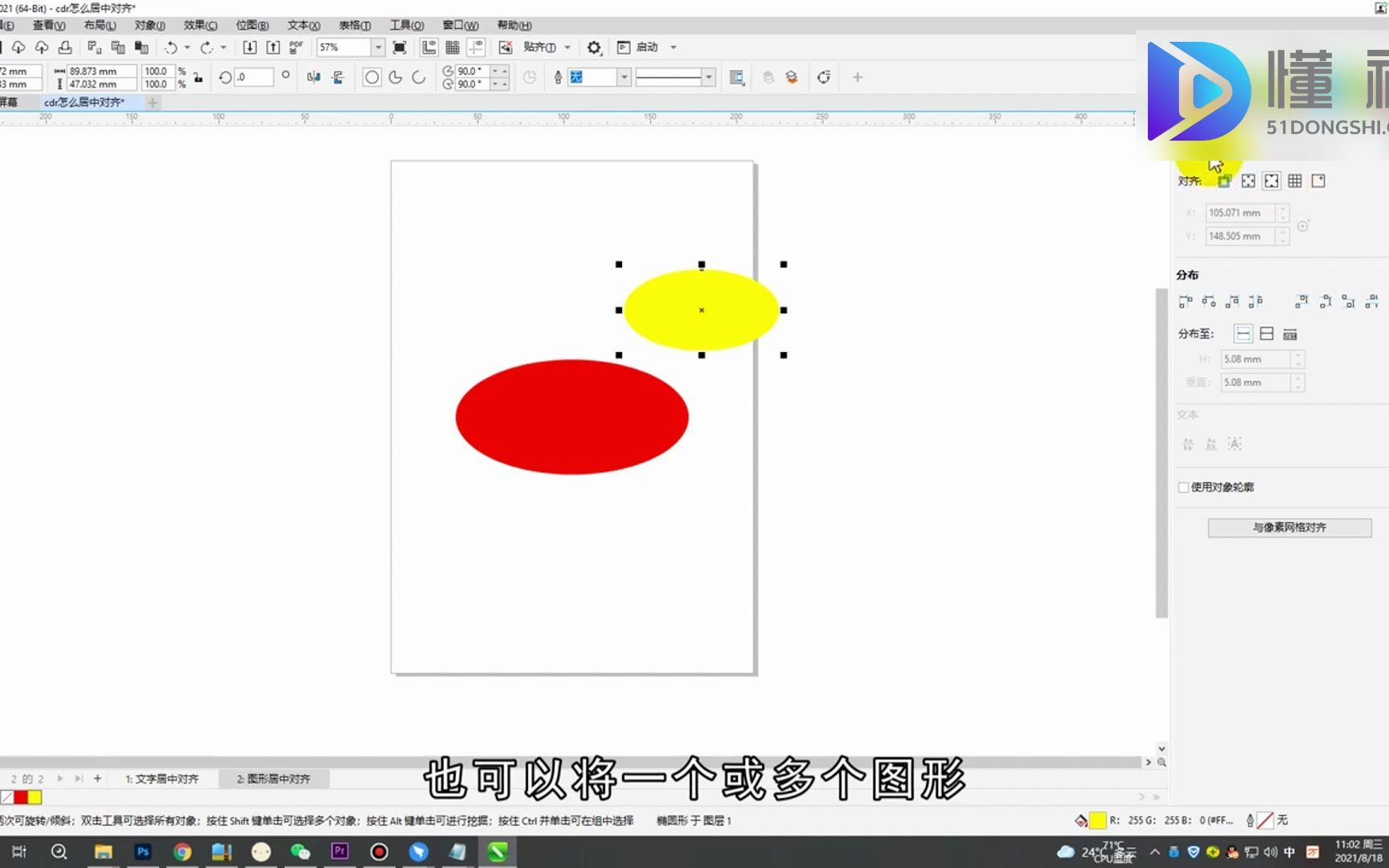This screenshot has height=868, width=1389.
Task: Open the Layout (布局) menu
Action: pyautogui.click(x=100, y=26)
